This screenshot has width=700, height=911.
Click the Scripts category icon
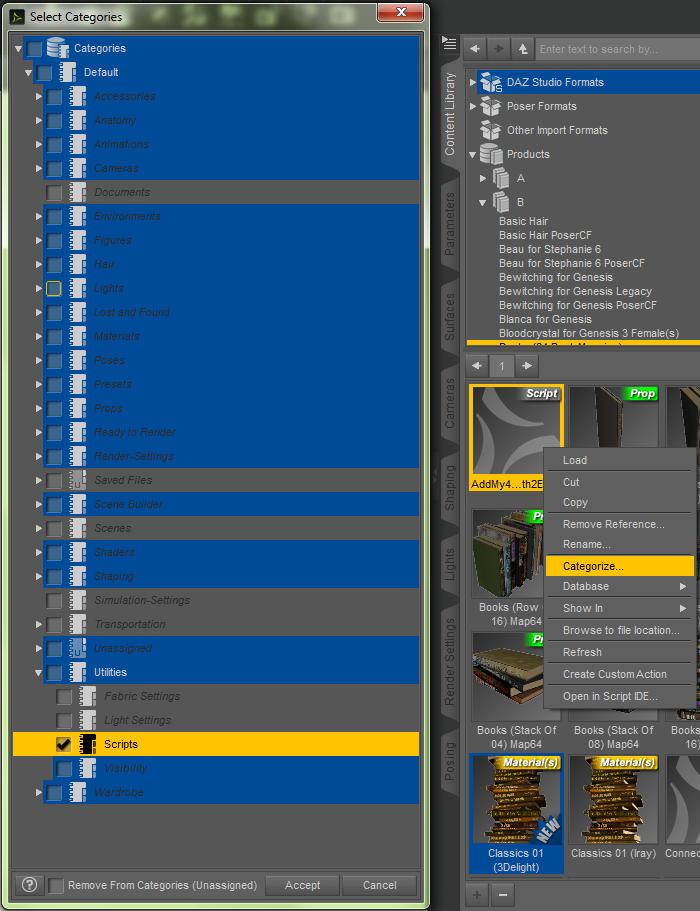(x=88, y=744)
